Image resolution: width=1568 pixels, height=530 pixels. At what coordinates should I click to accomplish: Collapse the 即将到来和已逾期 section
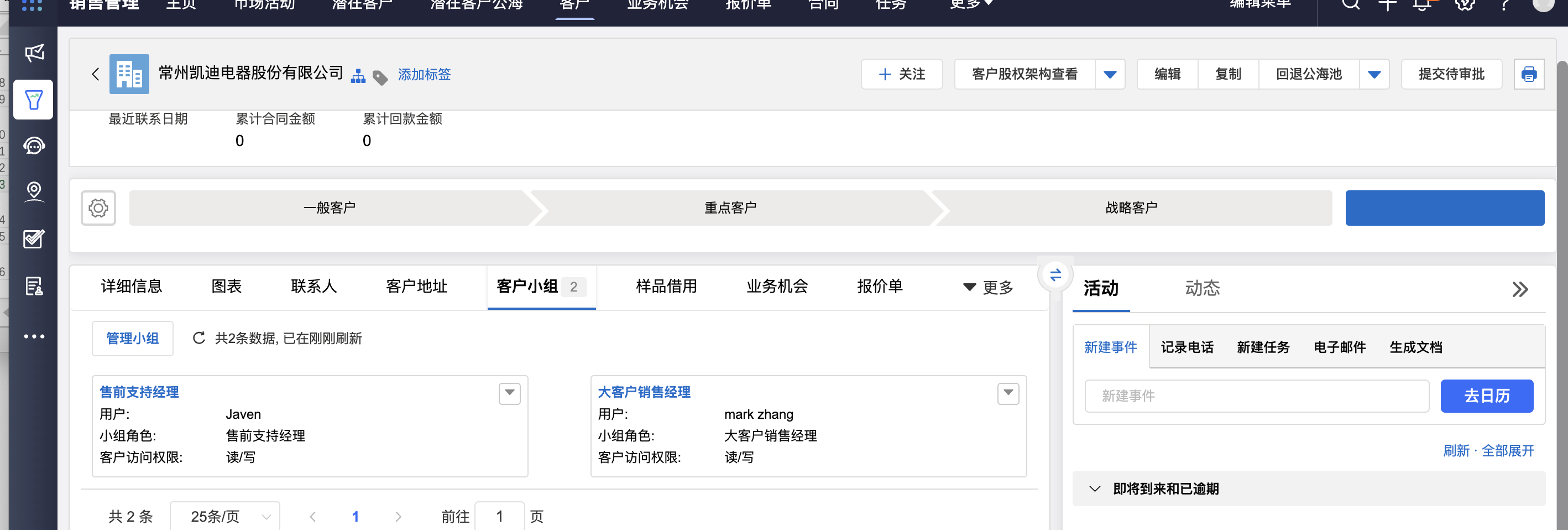click(1094, 489)
